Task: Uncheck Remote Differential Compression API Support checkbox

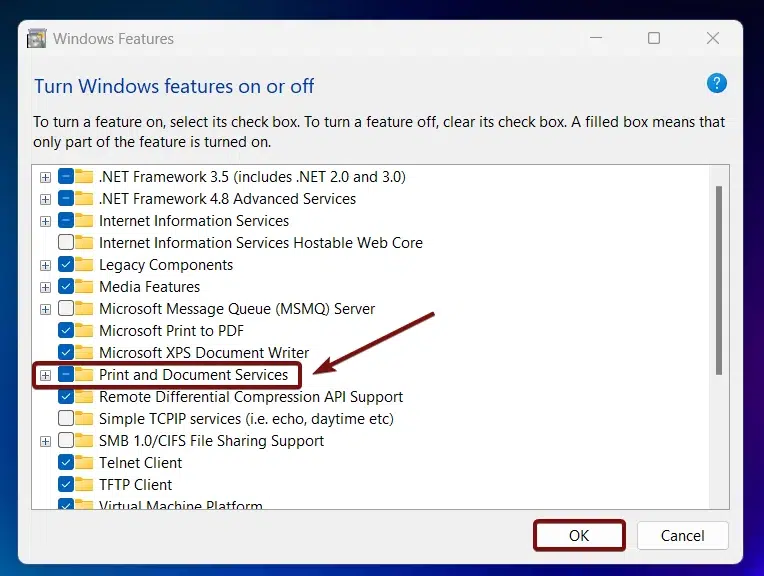Action: 66,397
